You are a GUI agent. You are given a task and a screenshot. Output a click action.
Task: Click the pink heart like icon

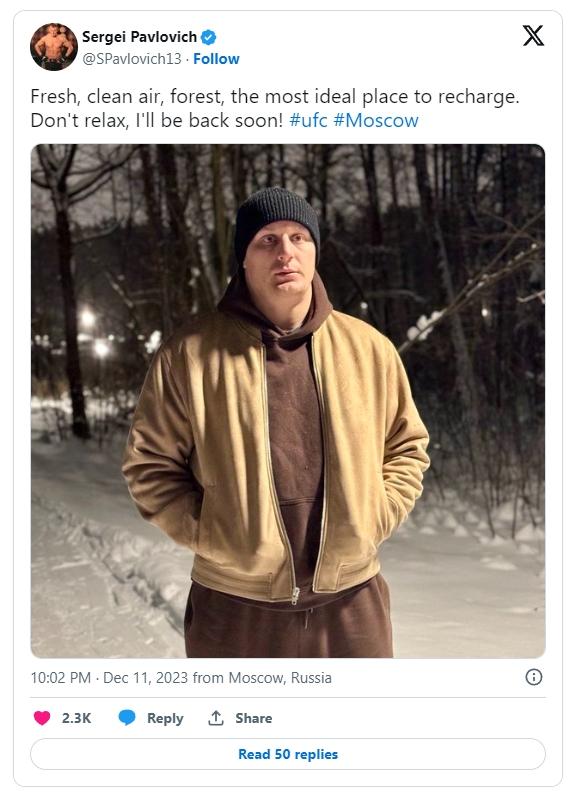point(42,718)
